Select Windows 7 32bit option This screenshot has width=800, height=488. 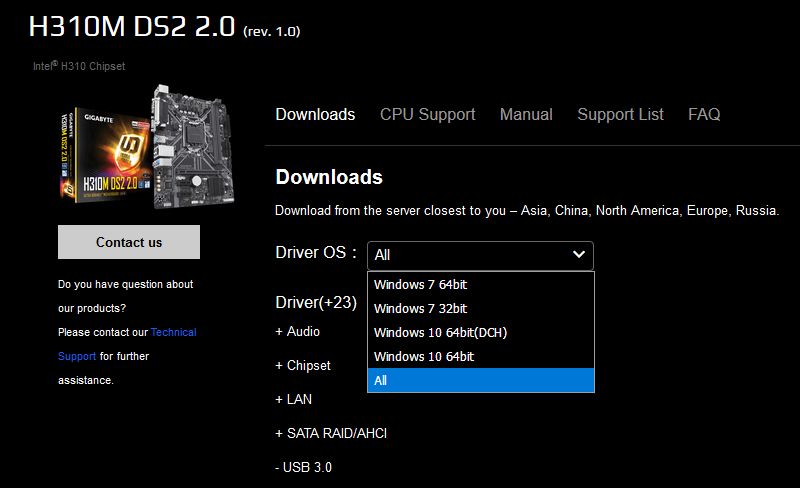[481, 308]
